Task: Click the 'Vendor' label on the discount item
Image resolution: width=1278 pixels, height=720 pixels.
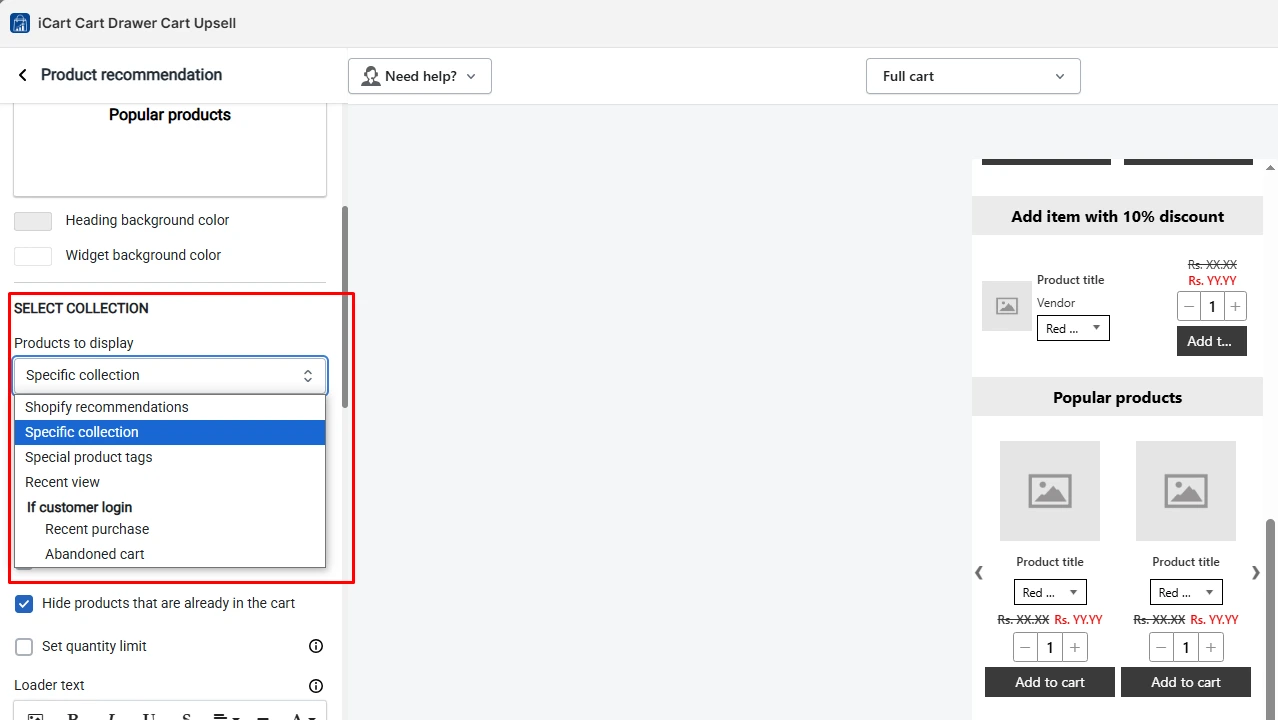Action: [x=1056, y=303]
